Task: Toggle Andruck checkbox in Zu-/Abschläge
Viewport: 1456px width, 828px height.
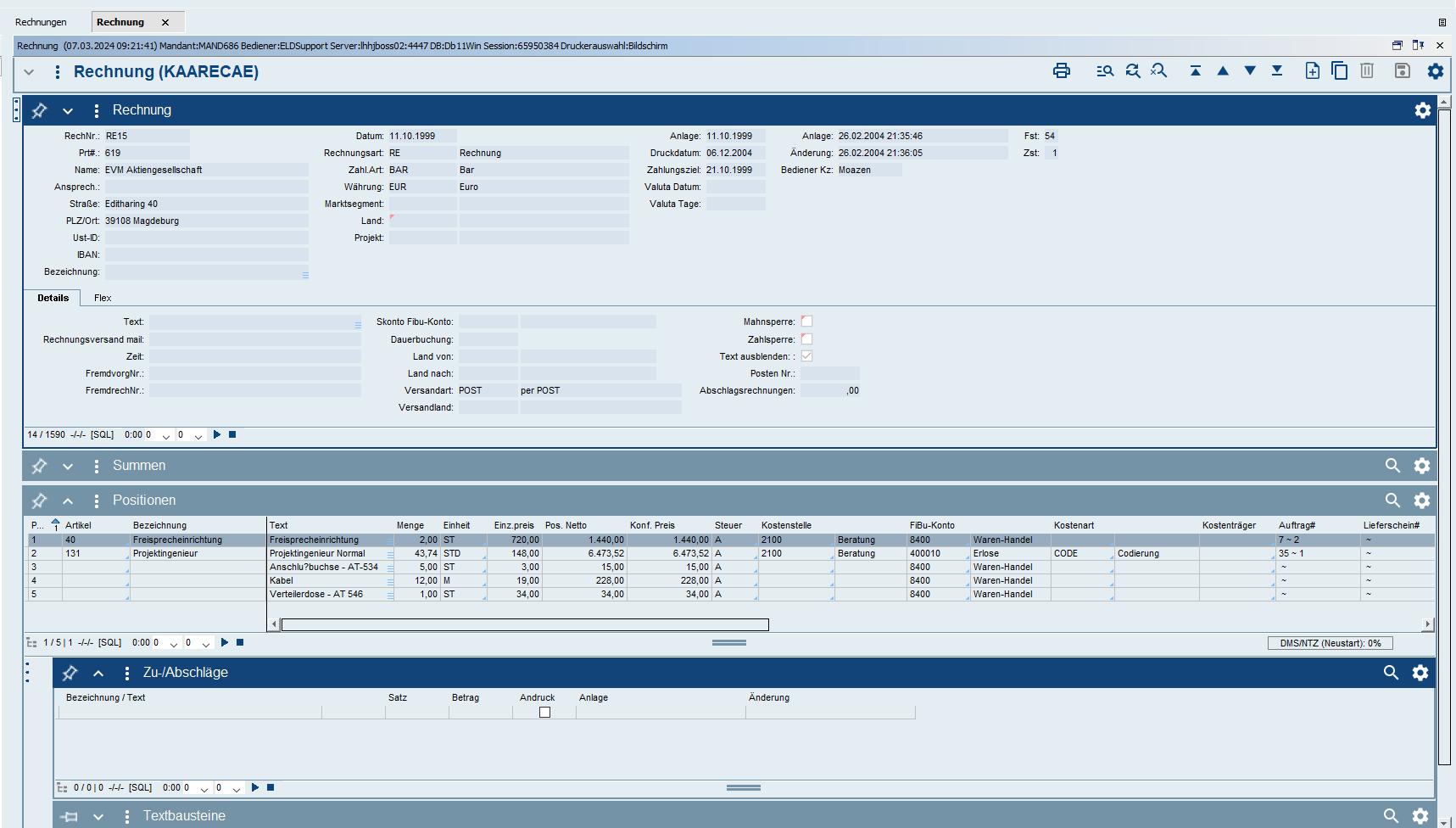Action: 544,713
